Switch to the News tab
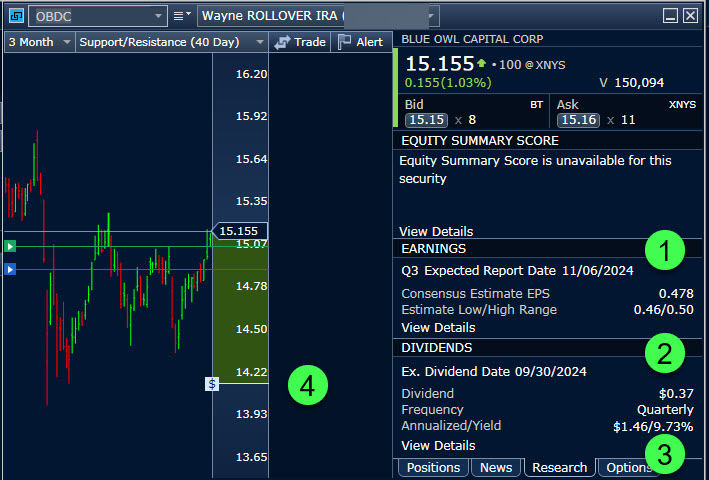This screenshot has height=480, width=709. pyautogui.click(x=496, y=468)
